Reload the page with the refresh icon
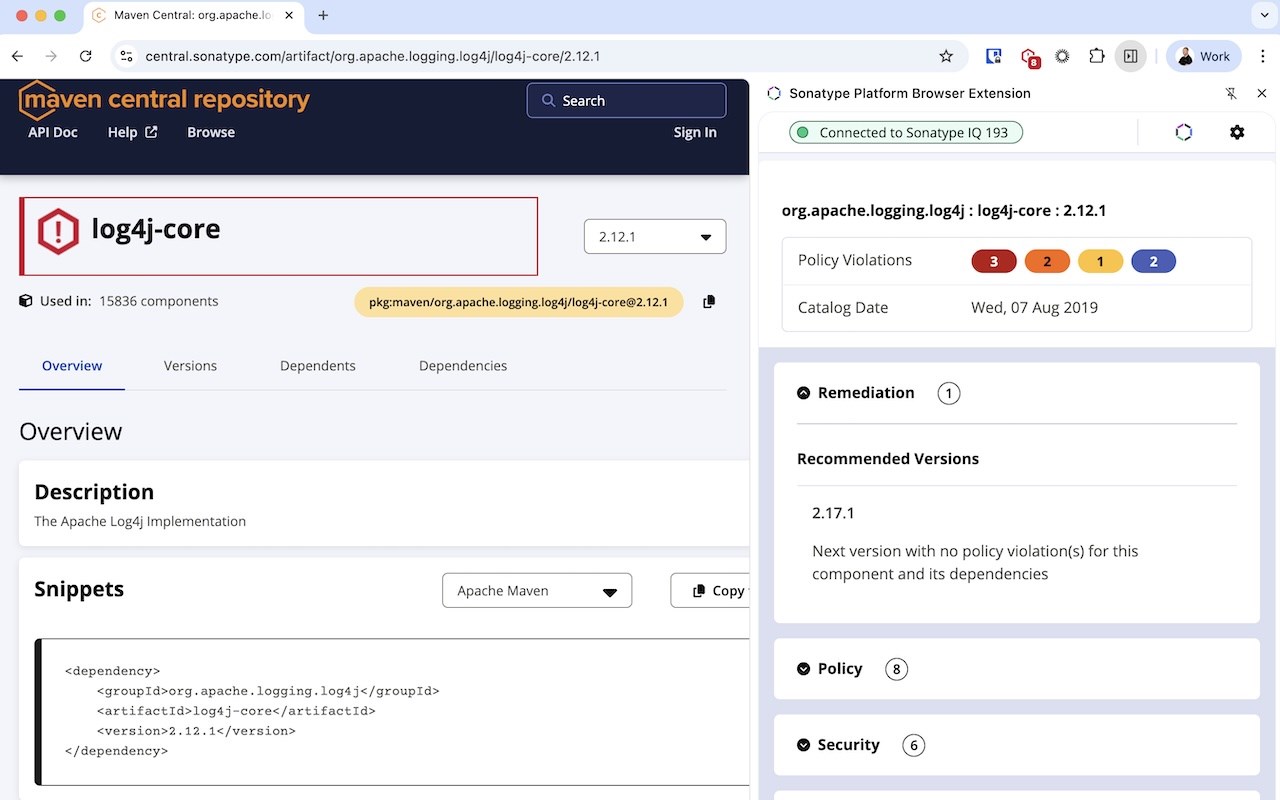 (x=86, y=56)
